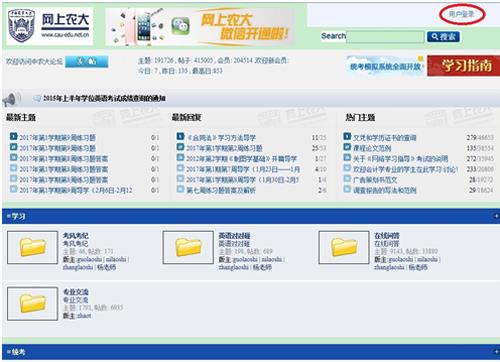500x362 pixels.
Task: Open the 考风考纪 forum title link
Action: click(x=76, y=236)
